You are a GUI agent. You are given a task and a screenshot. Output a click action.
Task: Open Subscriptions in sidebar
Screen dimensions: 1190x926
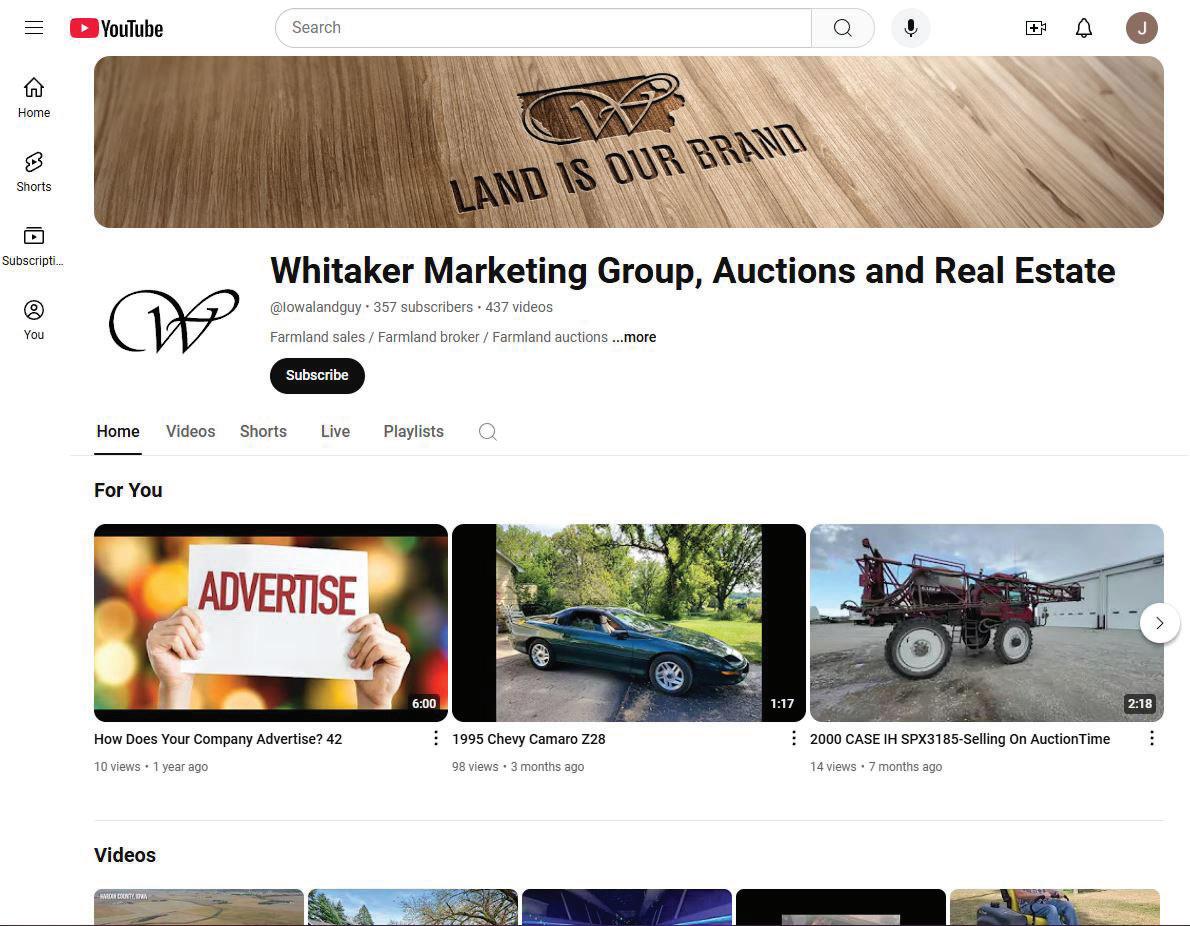pos(33,247)
